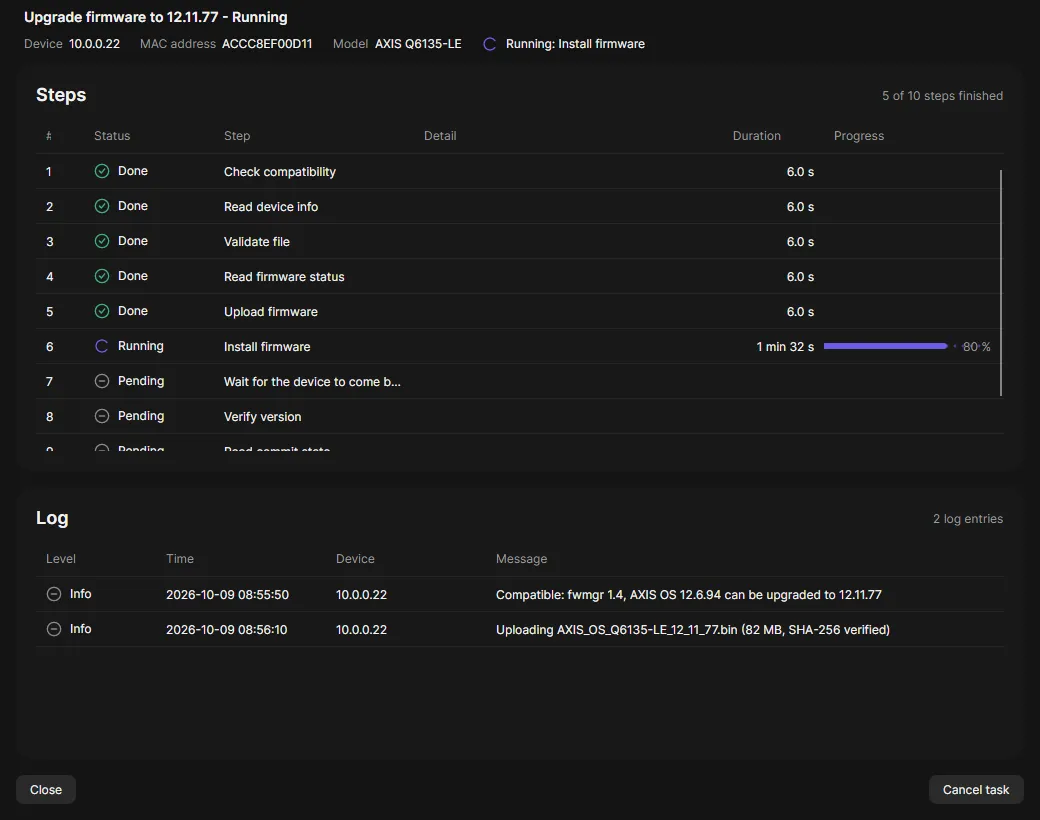The height and width of the screenshot is (820, 1040).
Task: Click the Pending icon for Verify version
Action: (101, 416)
